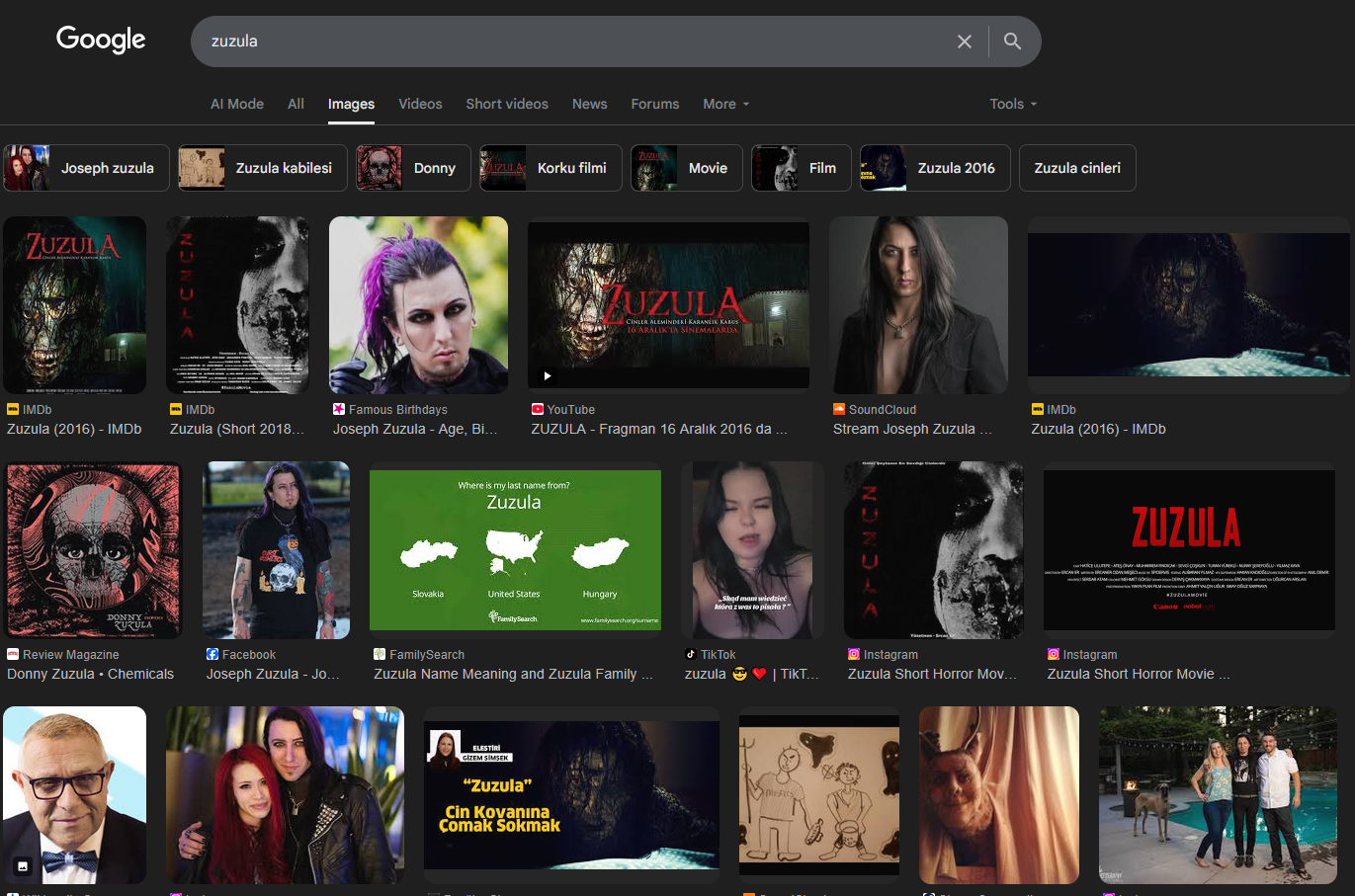The width and height of the screenshot is (1355, 896).
Task: Focus the search input containing zuzula
Action: click(573, 41)
